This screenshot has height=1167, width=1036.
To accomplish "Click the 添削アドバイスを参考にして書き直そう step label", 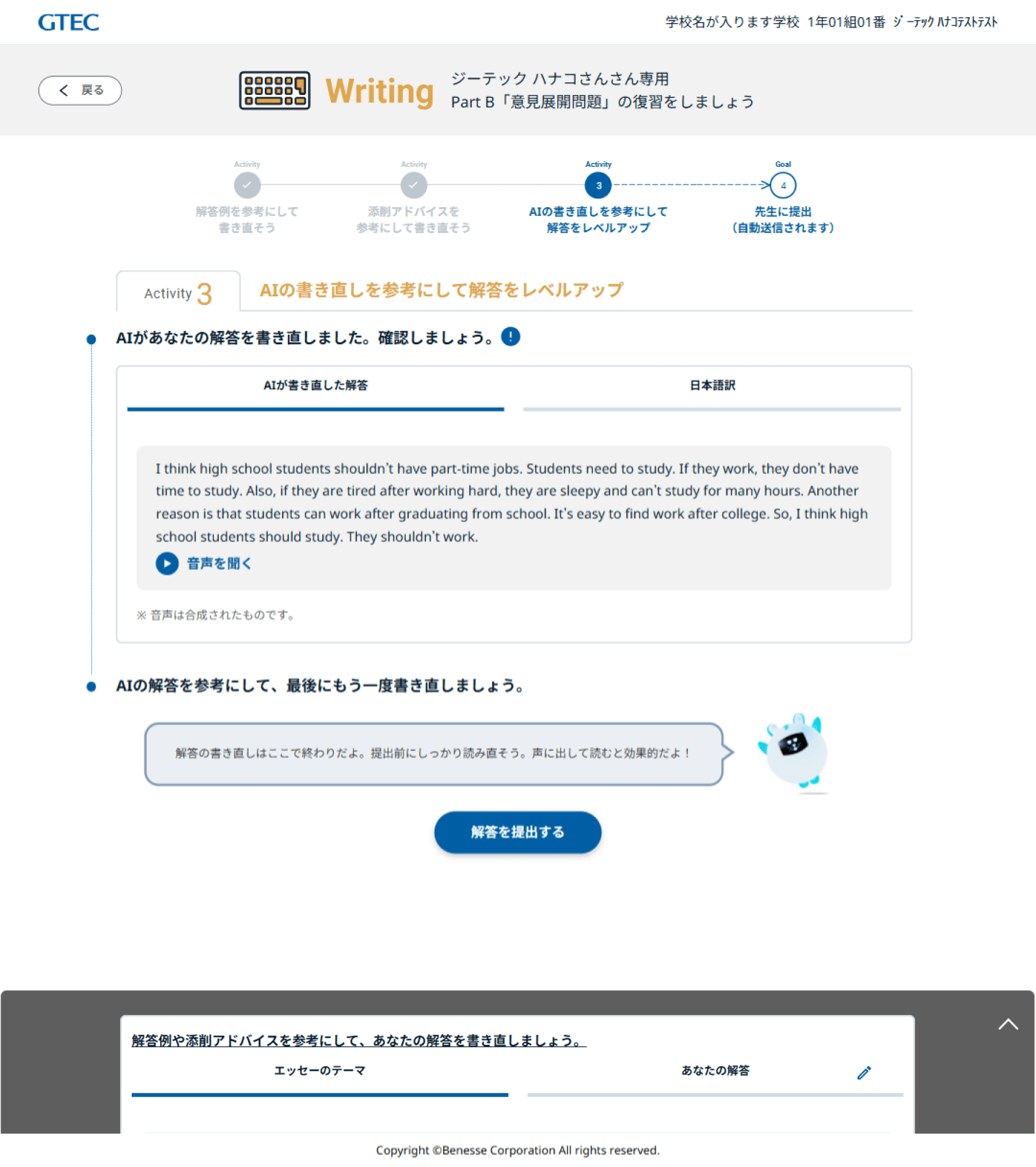I will pyautogui.click(x=413, y=220).
